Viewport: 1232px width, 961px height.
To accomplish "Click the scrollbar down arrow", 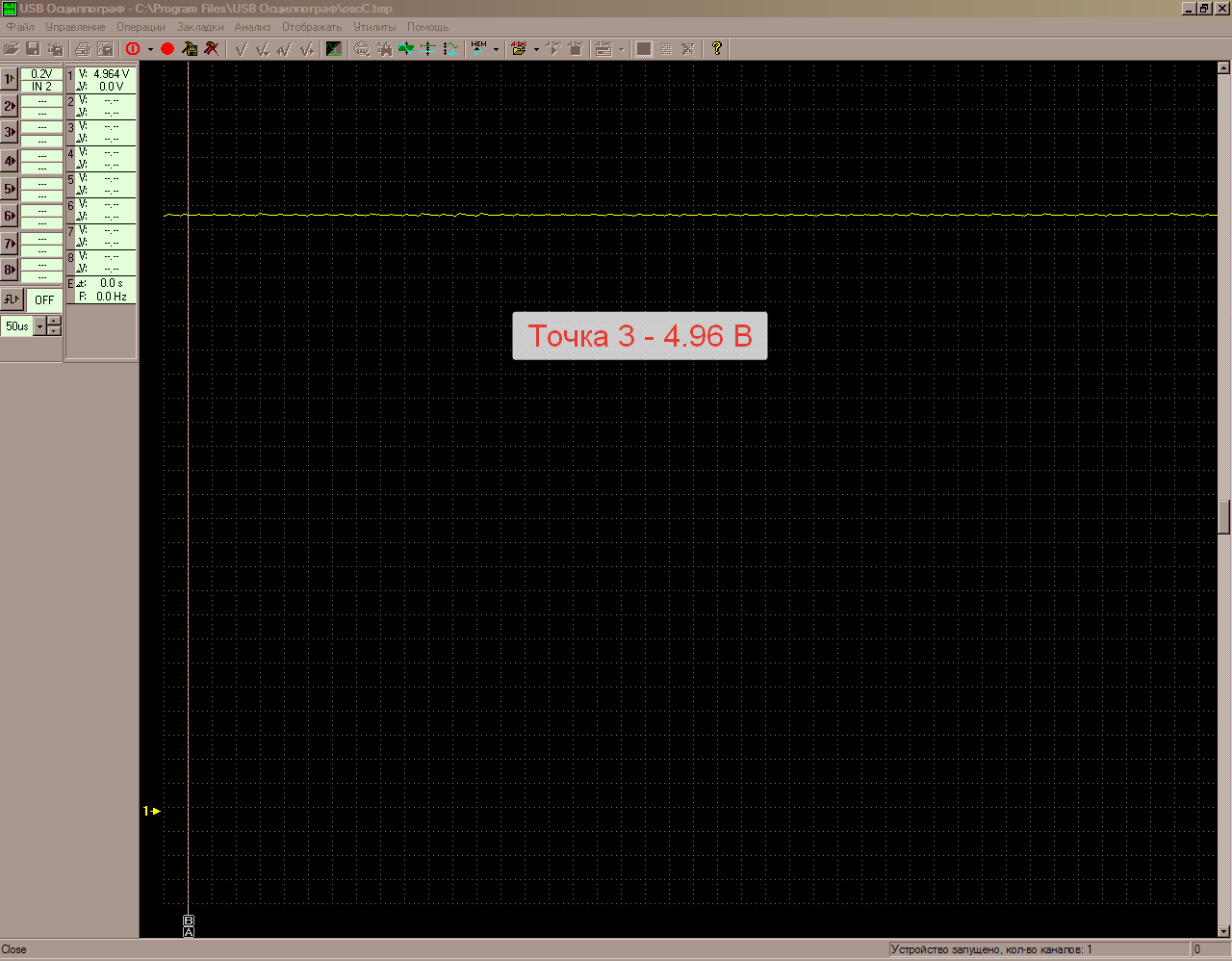I will pyautogui.click(x=1223, y=931).
